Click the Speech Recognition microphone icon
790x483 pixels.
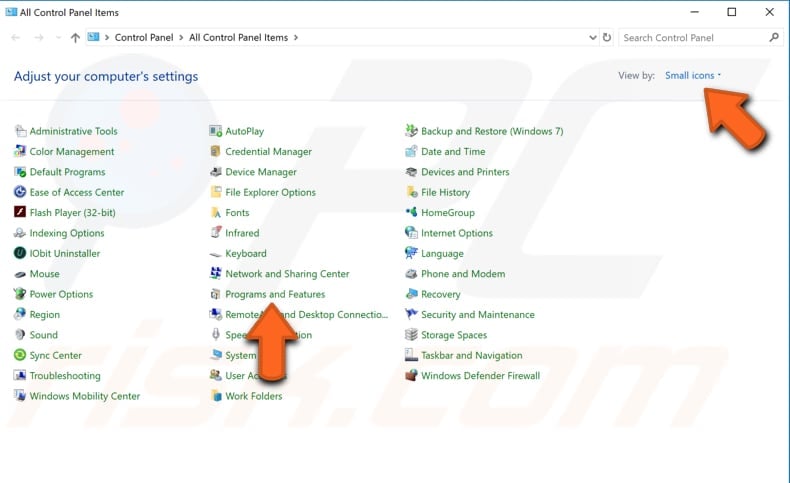[216, 334]
